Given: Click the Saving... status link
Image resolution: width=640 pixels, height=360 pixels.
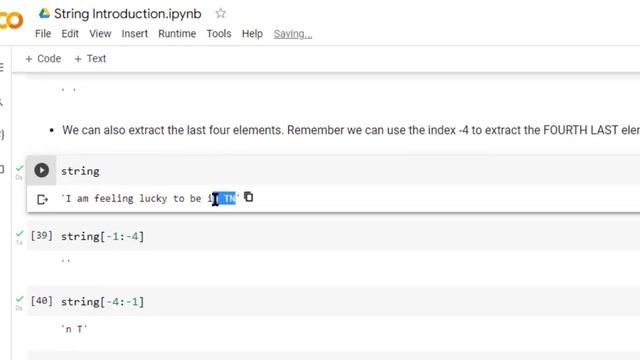Looking at the screenshot, I should tap(293, 34).
